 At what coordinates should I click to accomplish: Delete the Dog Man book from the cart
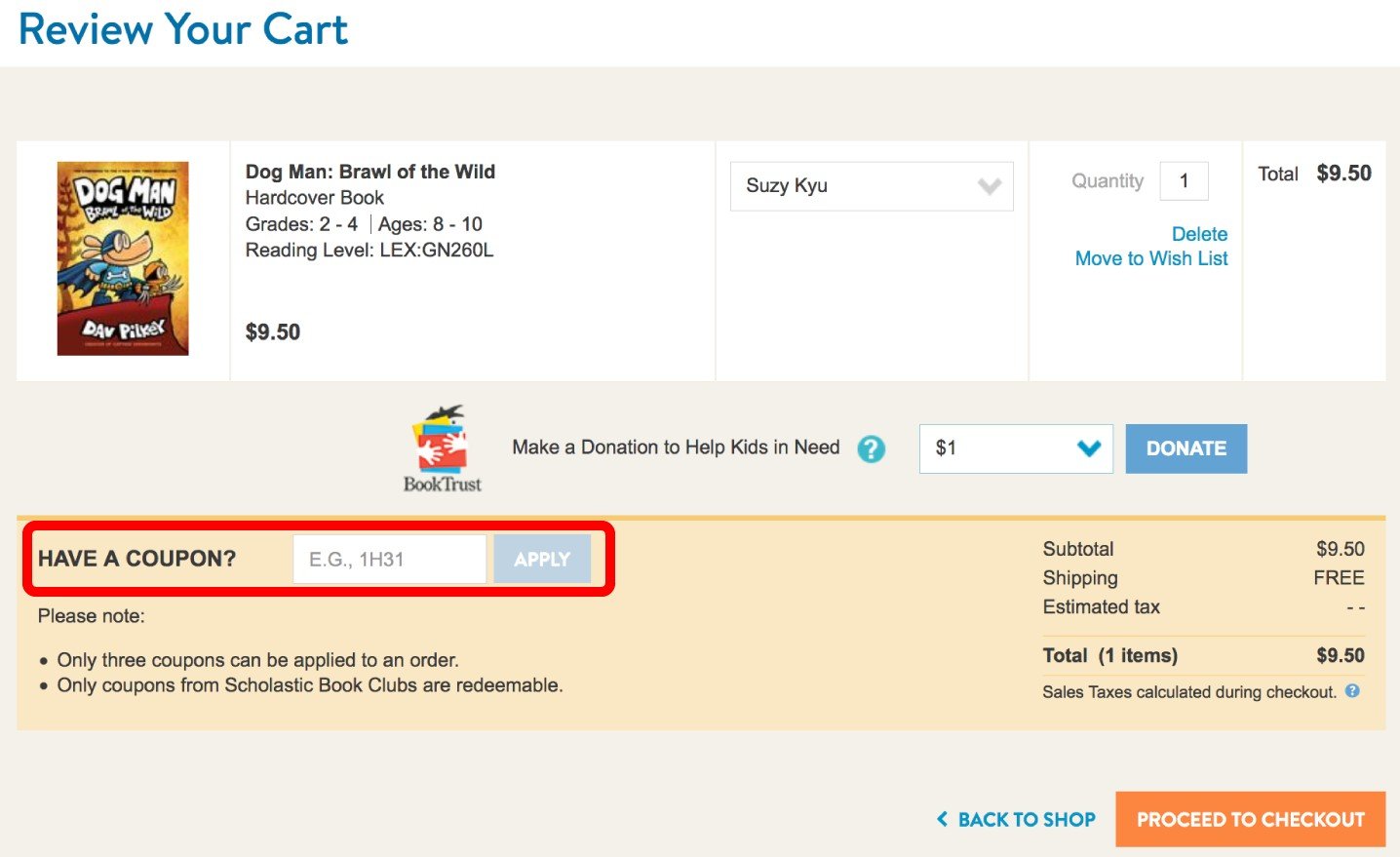(x=1199, y=234)
